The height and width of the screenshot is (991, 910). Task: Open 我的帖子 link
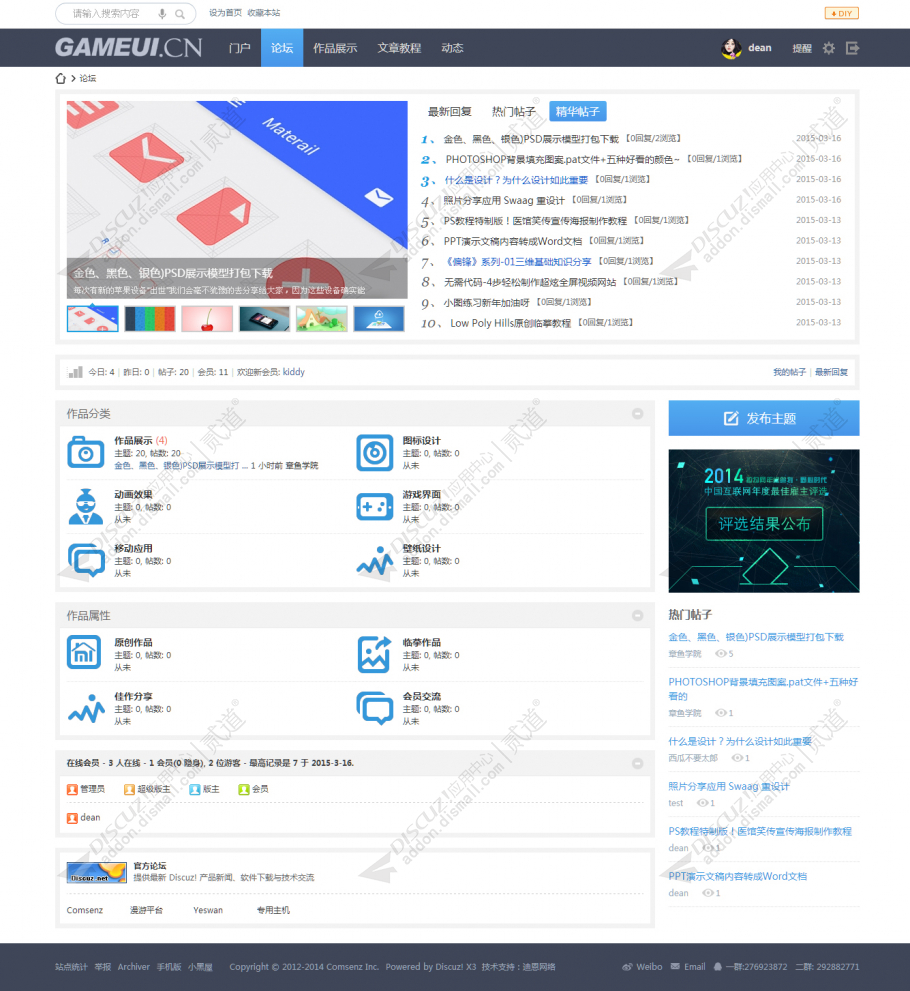click(789, 372)
